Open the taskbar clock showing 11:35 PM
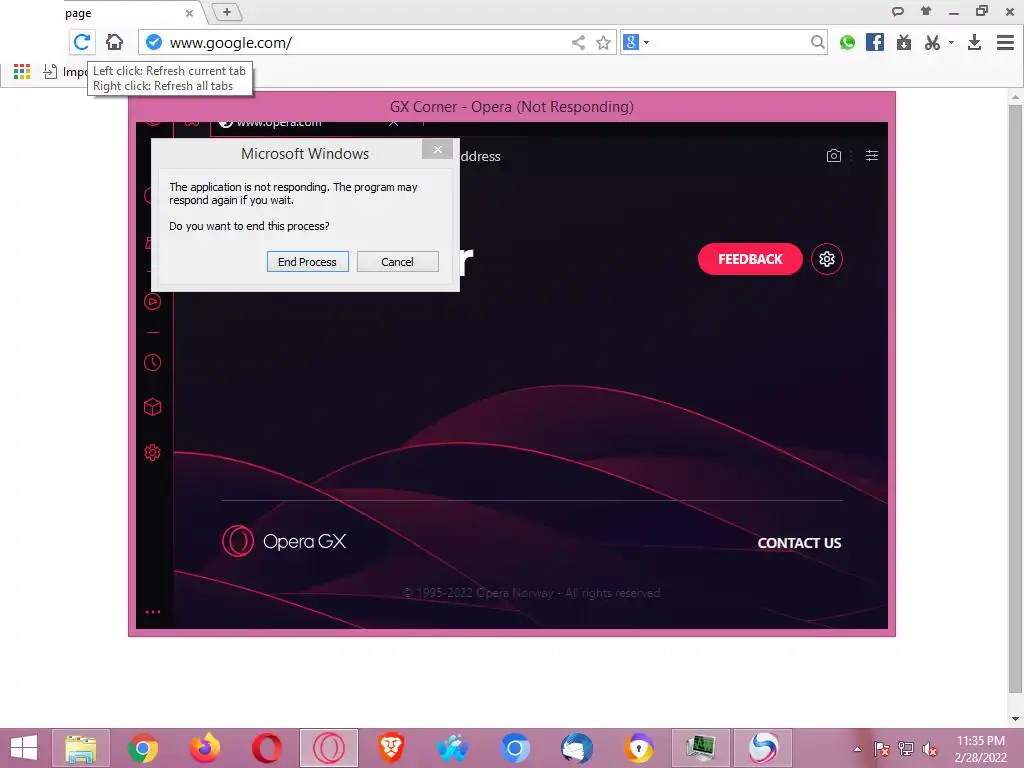 [981, 749]
